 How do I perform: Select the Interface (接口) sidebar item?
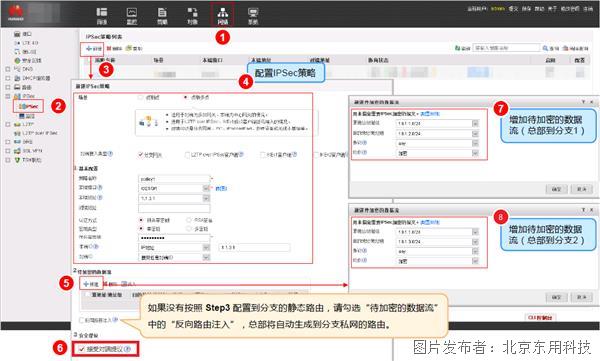coord(23,34)
